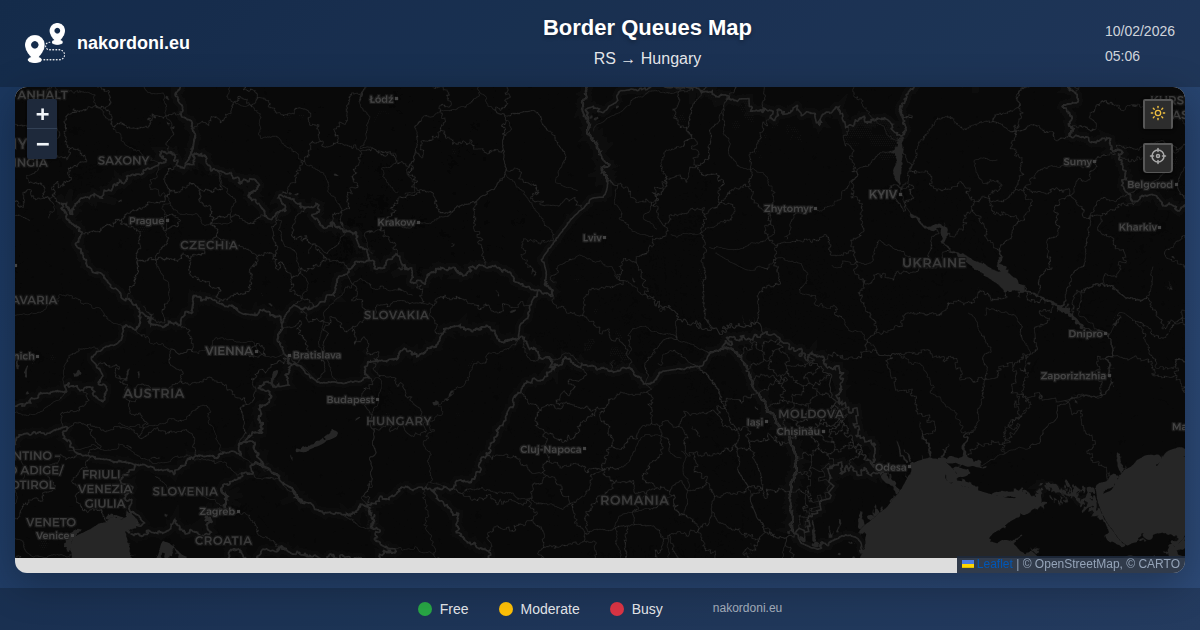Click the Border Queues Map heading
Viewport: 1200px width, 630px height.
click(x=647, y=28)
